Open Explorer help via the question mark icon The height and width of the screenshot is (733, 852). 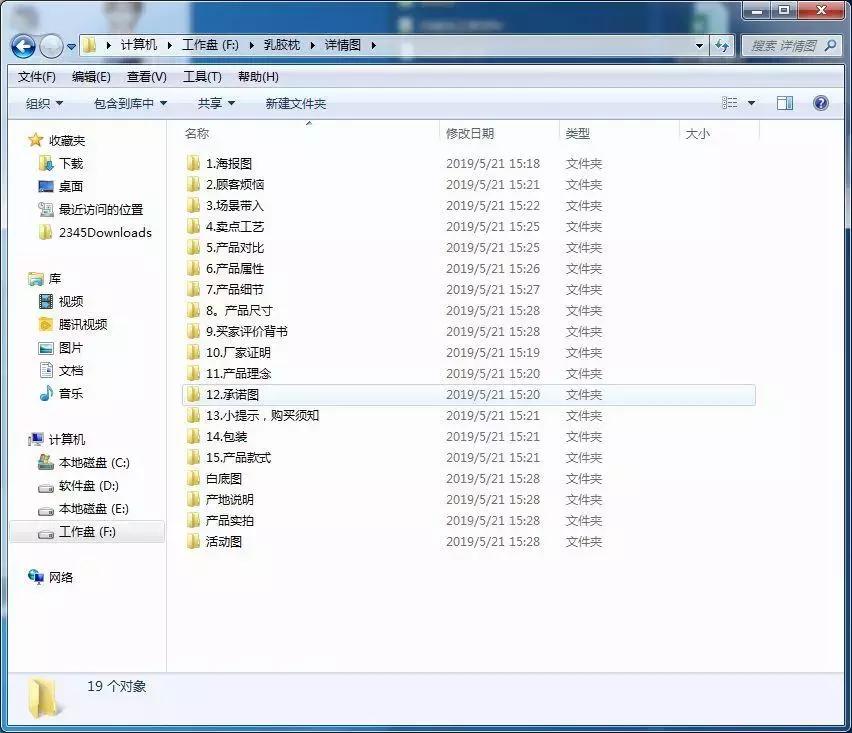(x=820, y=102)
